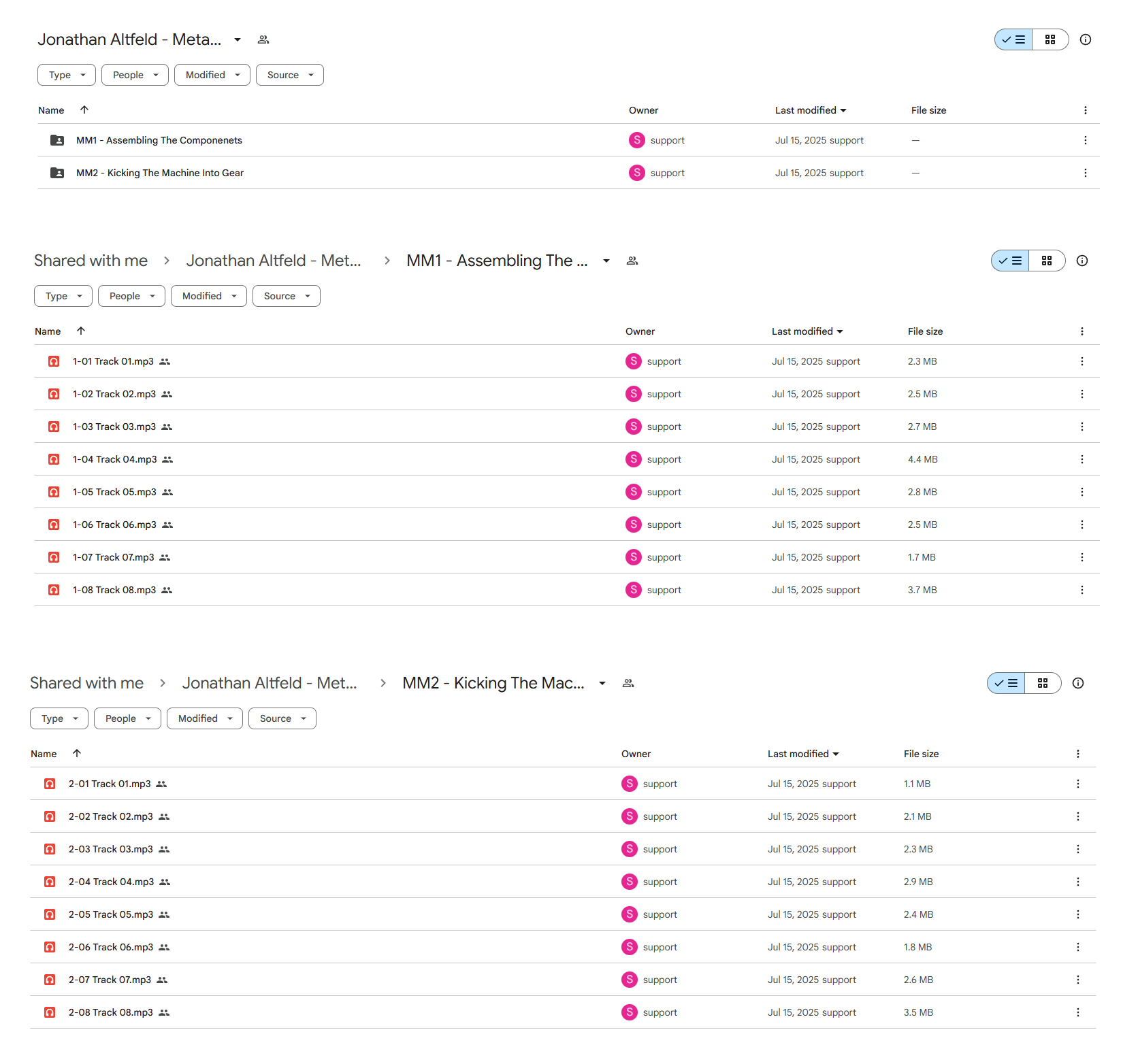Click the info icon in the top Jonathan Altfeld panel

[1086, 39]
